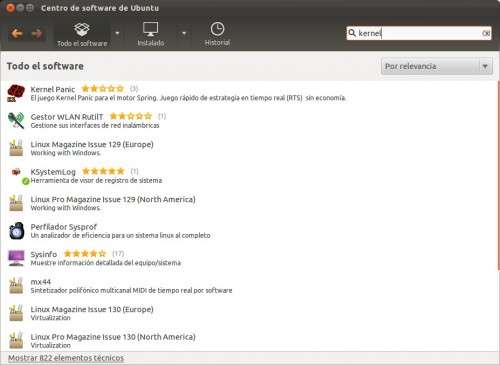Click the magnifying glass search icon
This screenshot has width=500, height=365.
coord(352,33)
